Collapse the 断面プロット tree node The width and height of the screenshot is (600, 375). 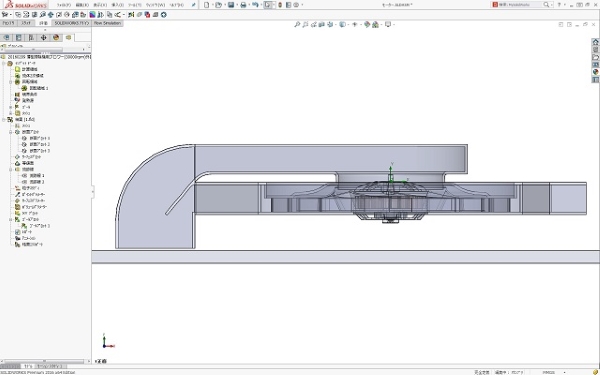pos(11,132)
